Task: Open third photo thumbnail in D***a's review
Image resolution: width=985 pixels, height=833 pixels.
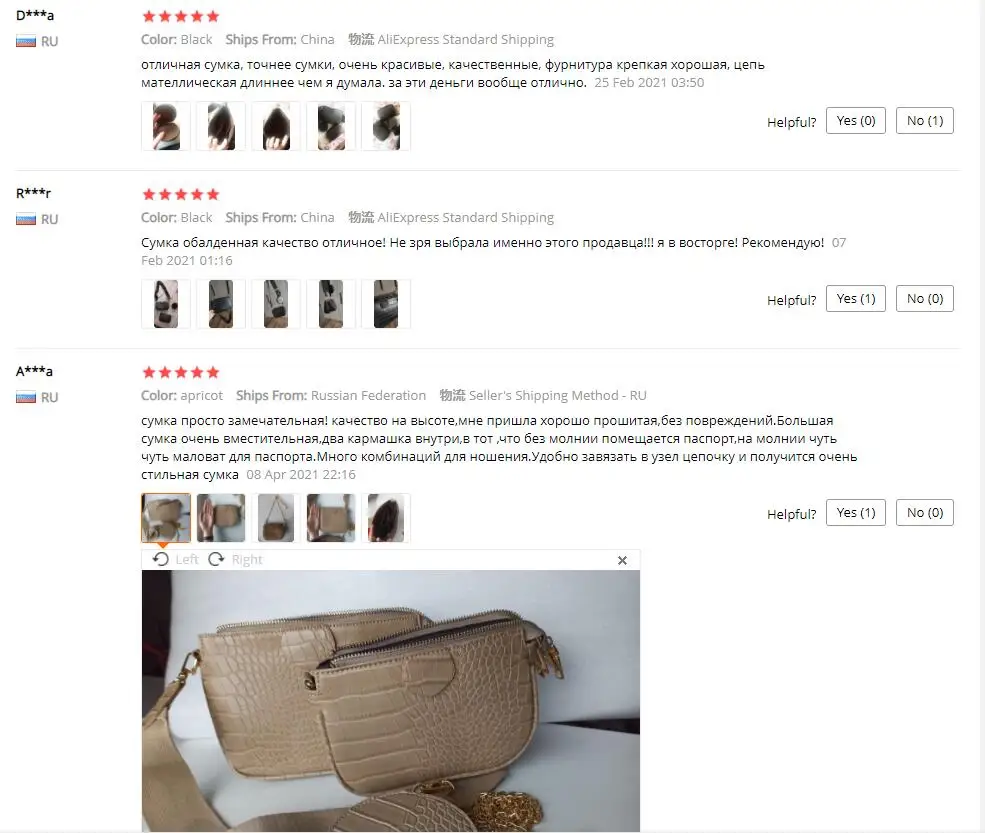Action: (276, 126)
